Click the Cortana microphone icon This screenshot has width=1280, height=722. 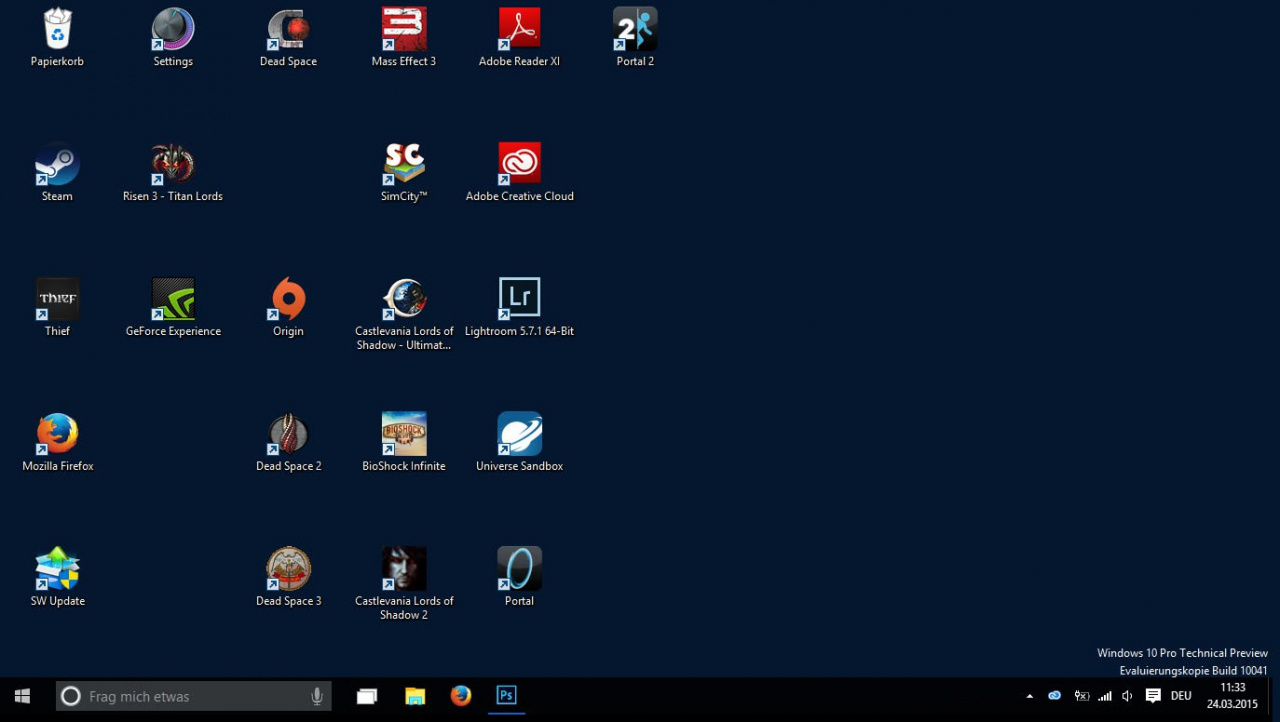click(316, 696)
